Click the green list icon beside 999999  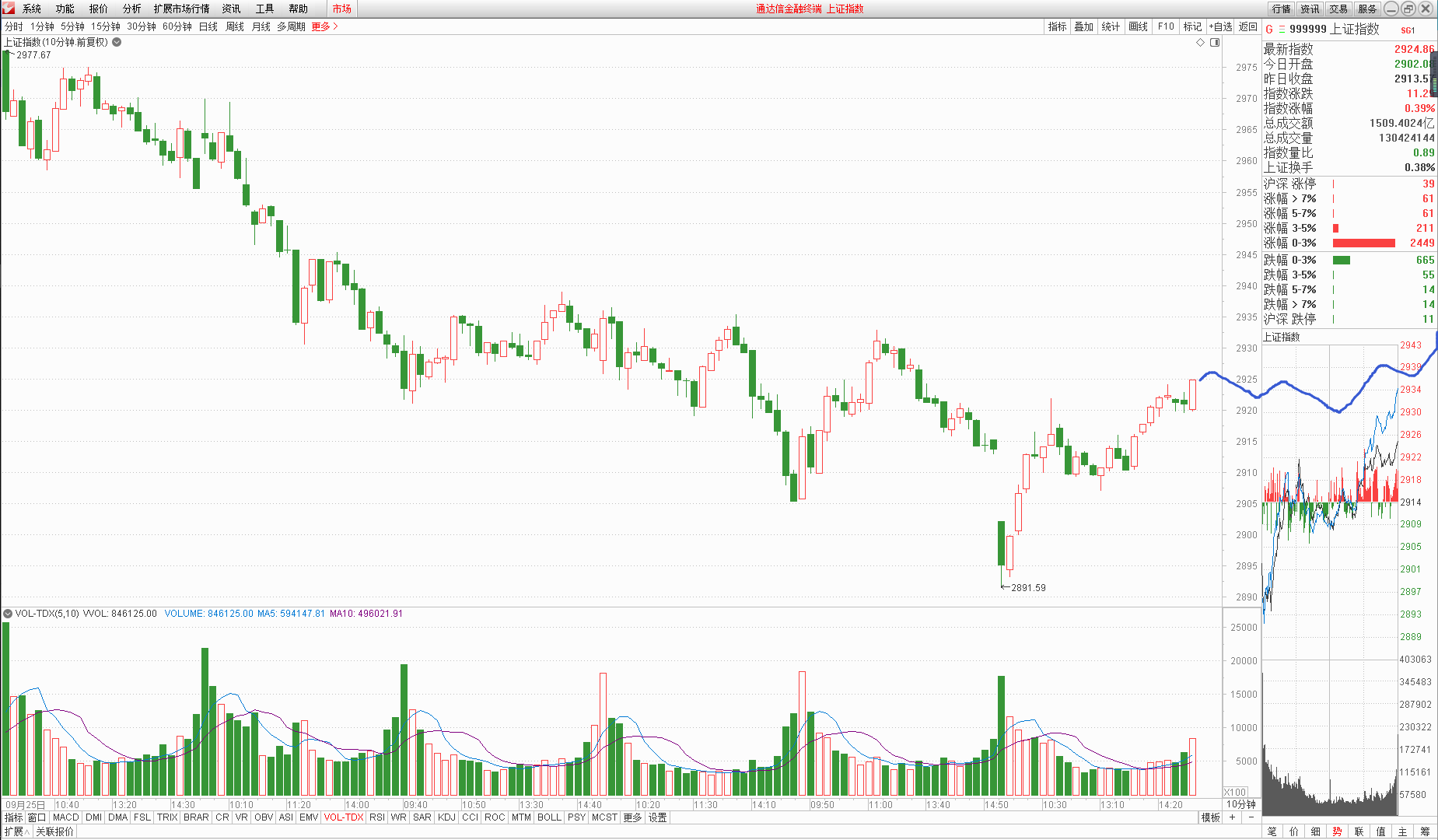(x=1282, y=30)
